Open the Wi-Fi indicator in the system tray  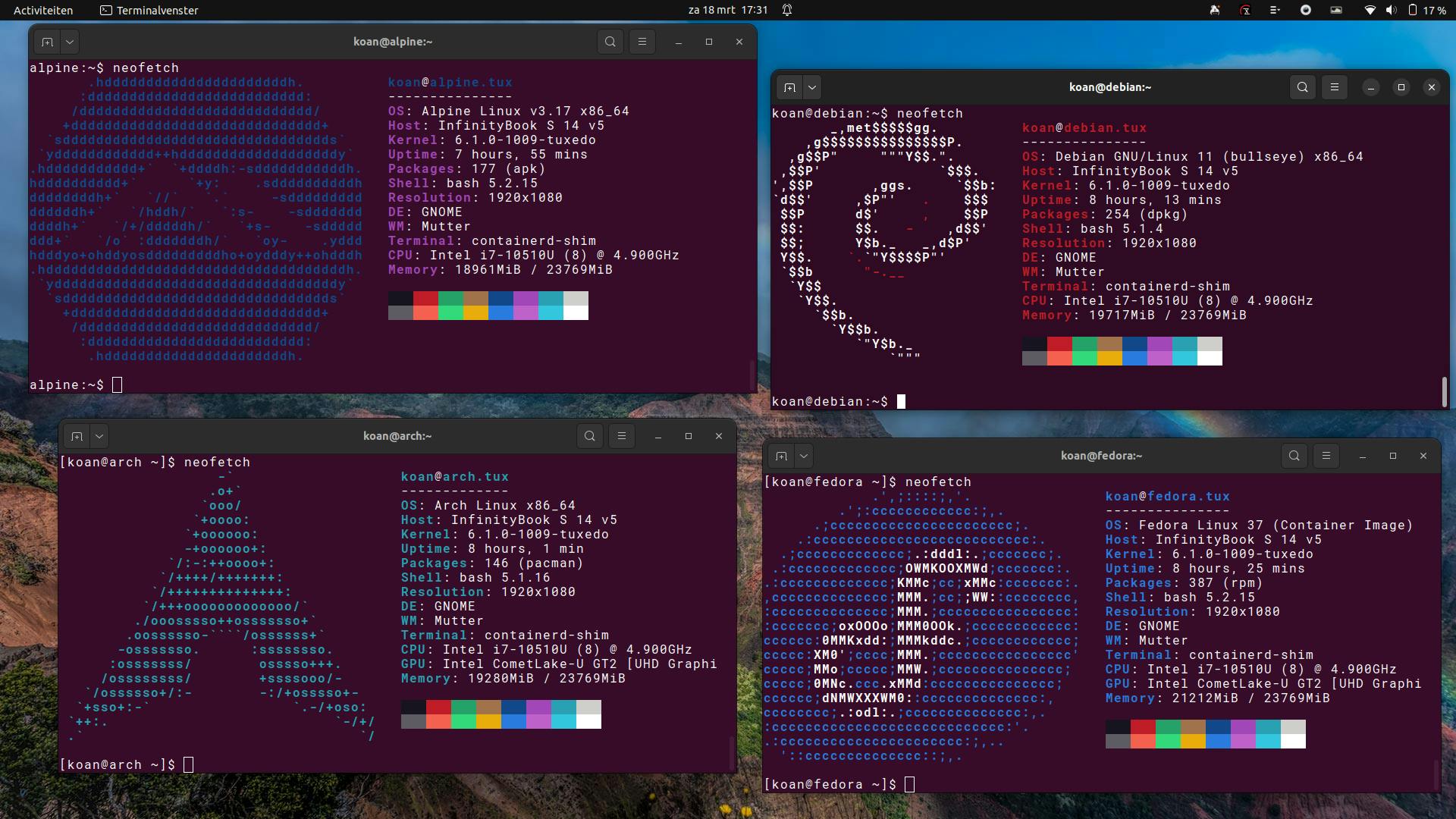point(1370,10)
